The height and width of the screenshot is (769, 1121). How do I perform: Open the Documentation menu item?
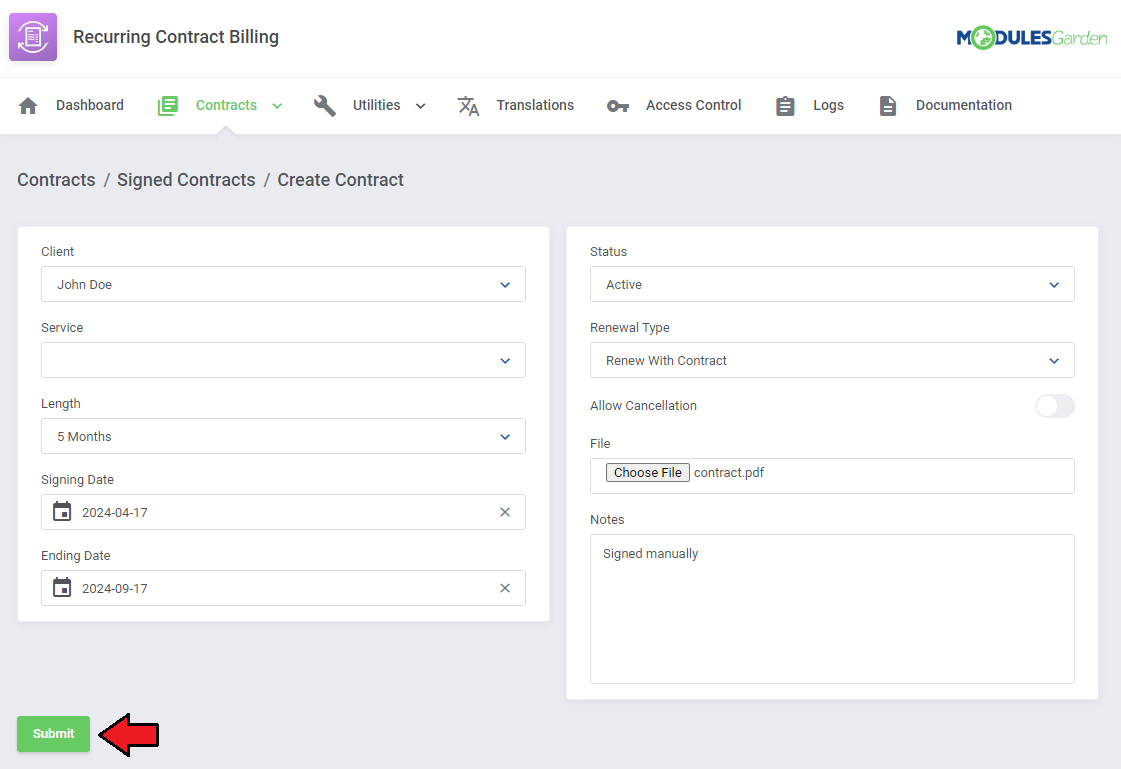tap(964, 105)
